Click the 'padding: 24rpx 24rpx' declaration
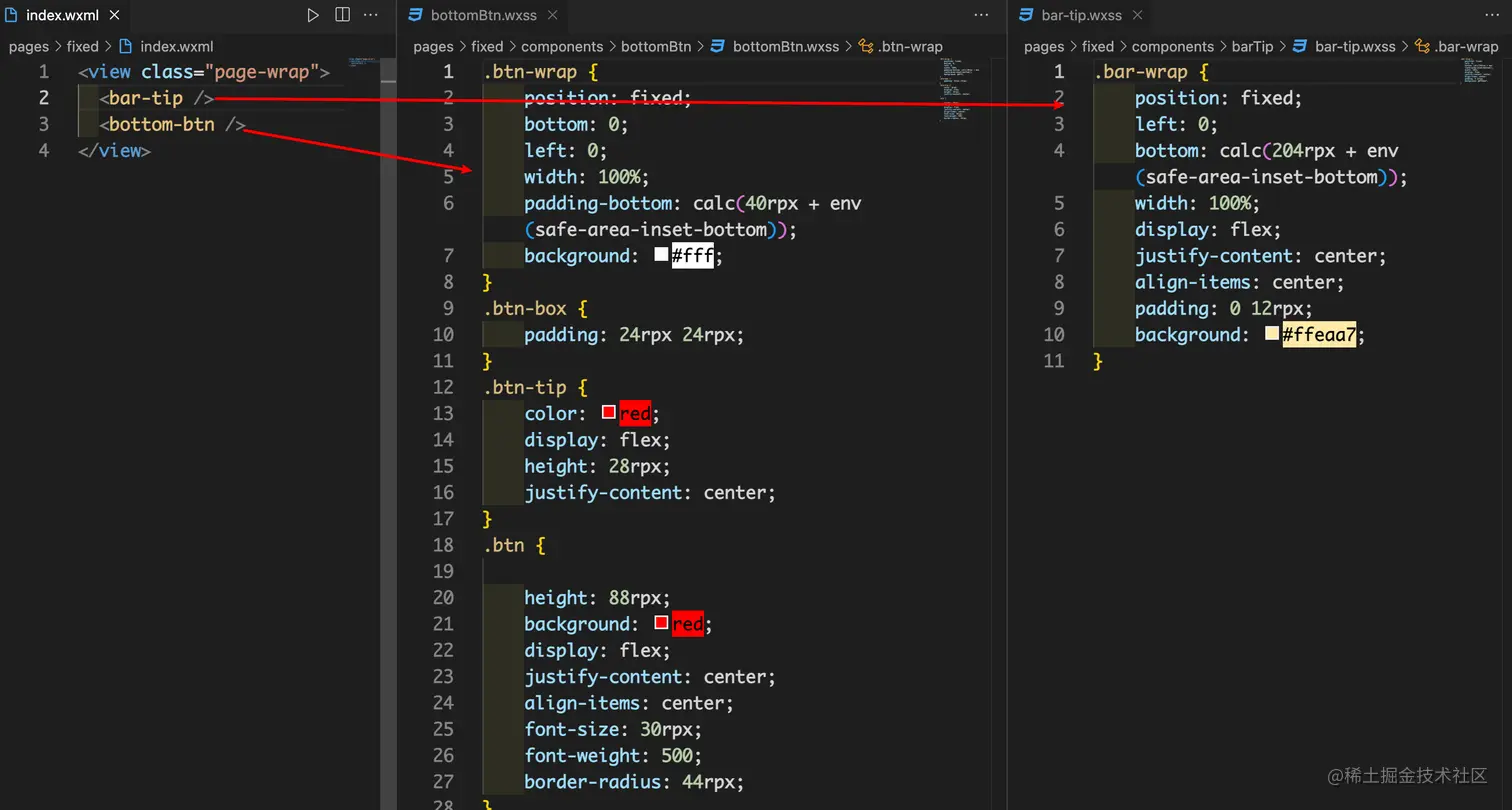Viewport: 1512px width, 810px height. pyautogui.click(x=634, y=334)
